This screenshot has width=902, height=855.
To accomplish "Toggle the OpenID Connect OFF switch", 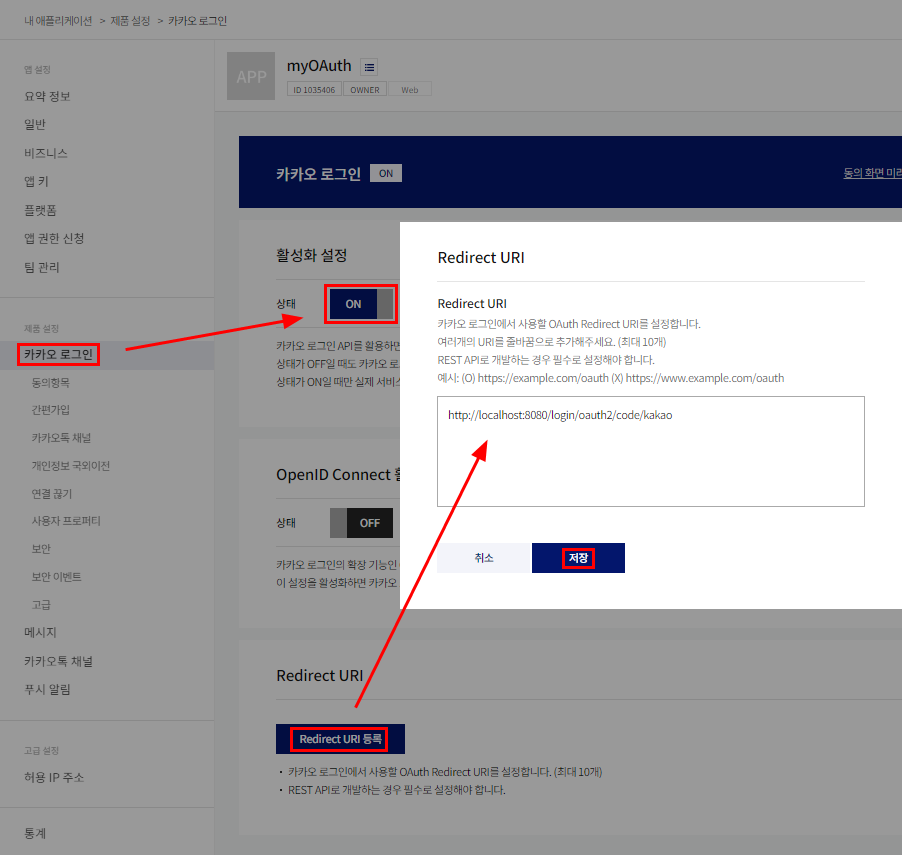I will click(x=361, y=523).
